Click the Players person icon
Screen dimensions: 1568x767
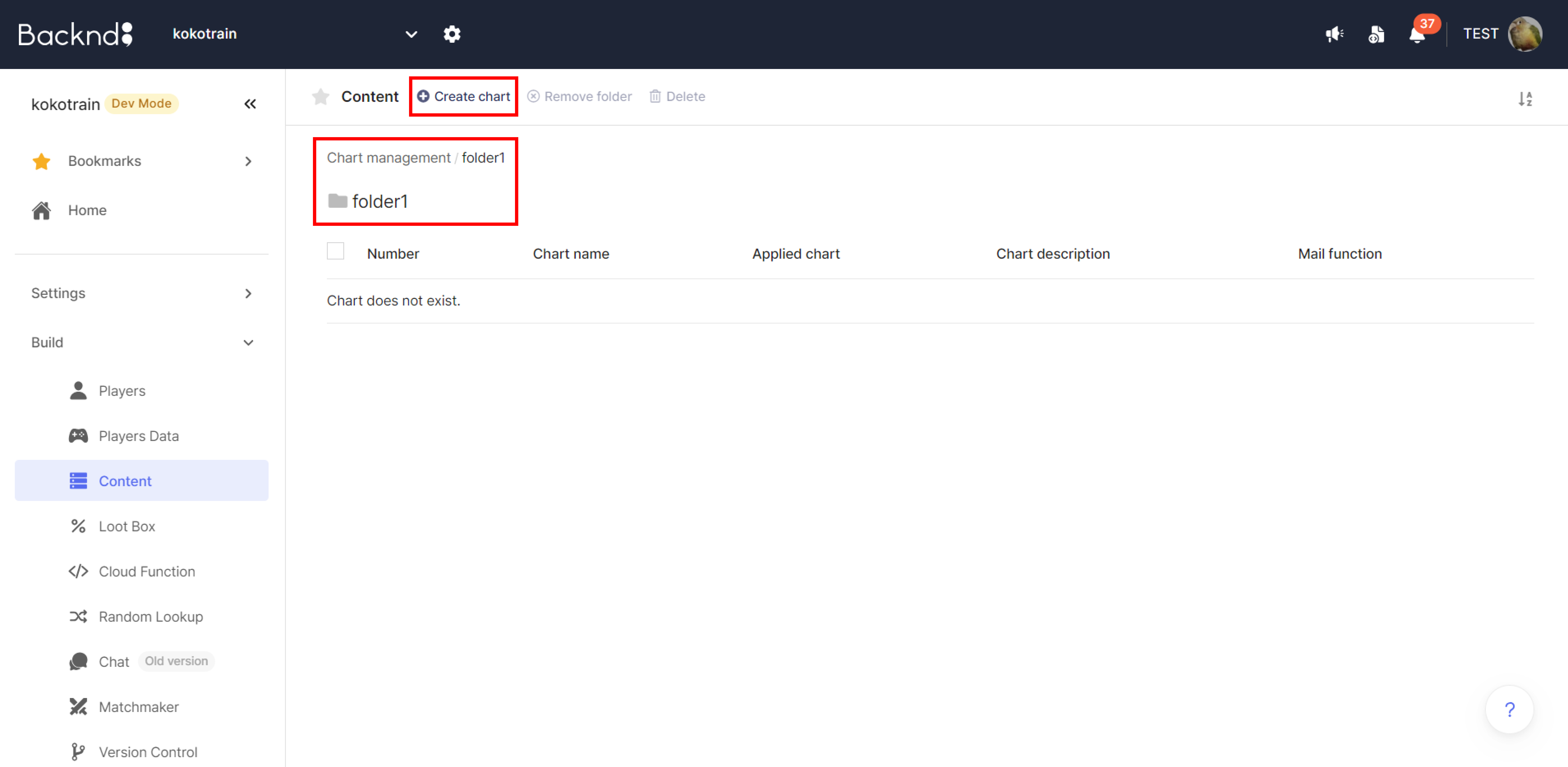coord(78,391)
